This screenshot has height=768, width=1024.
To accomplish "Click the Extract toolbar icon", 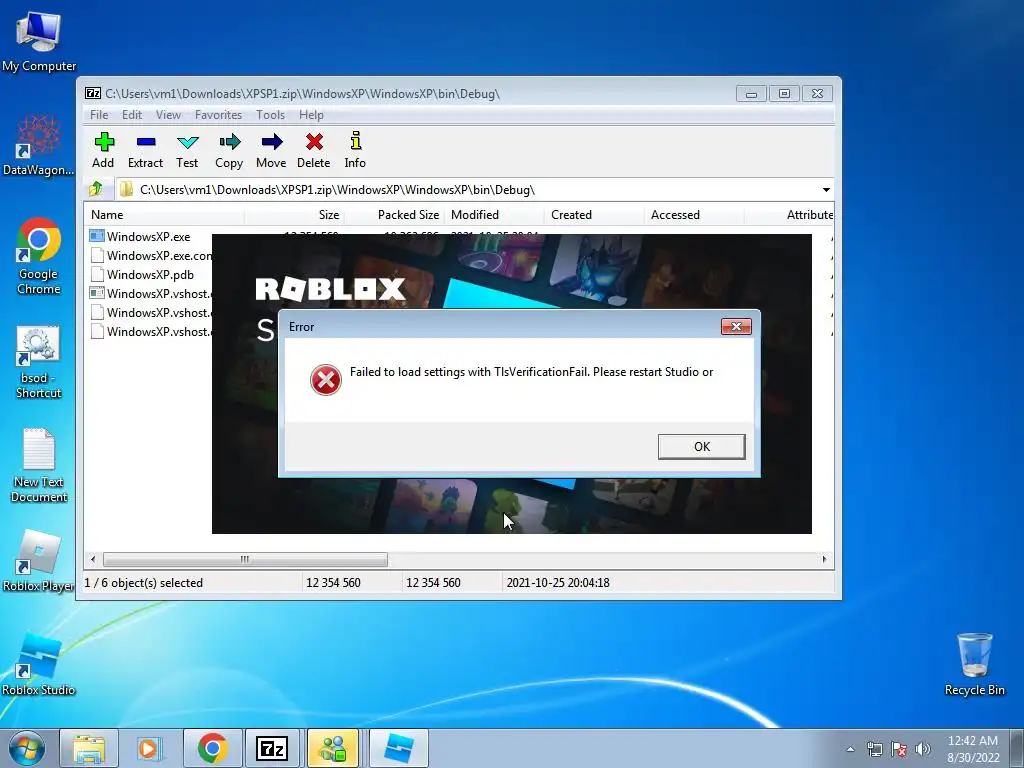I will (146, 150).
